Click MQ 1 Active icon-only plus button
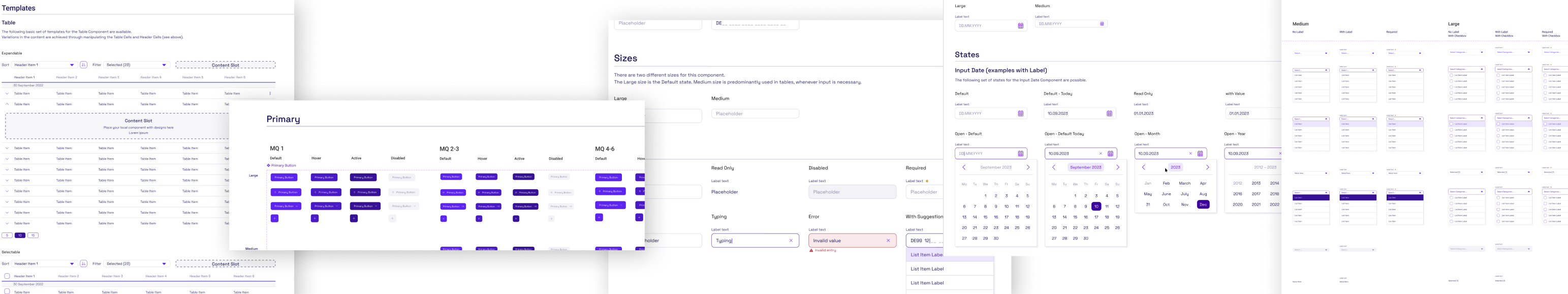Image resolution: width=1568 pixels, height=294 pixels. click(354, 218)
